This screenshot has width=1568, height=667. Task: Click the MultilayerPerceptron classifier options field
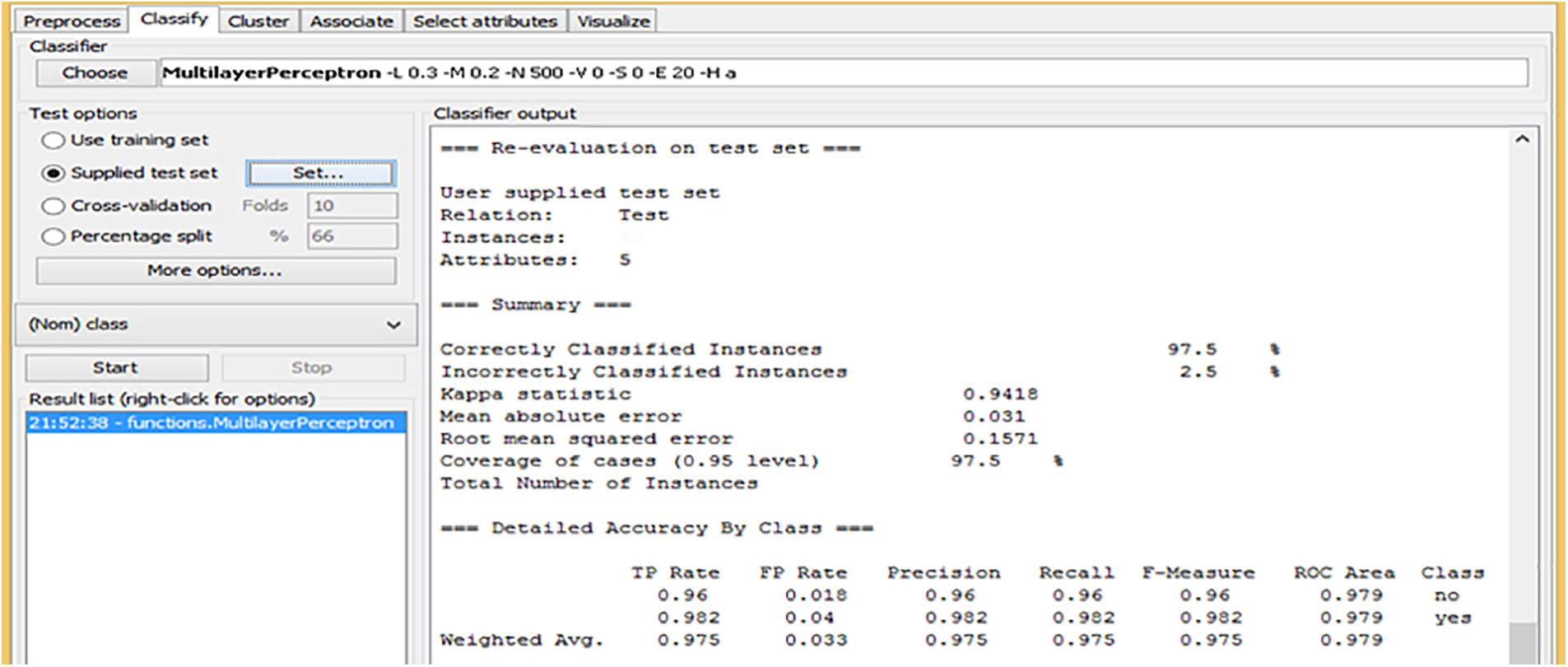(x=843, y=73)
